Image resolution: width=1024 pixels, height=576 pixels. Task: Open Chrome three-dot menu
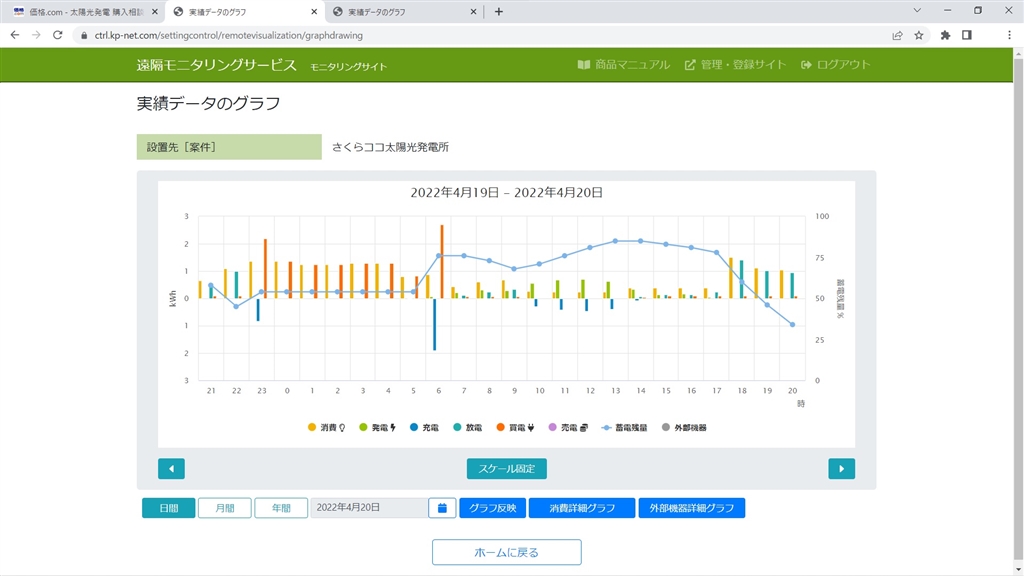pos(1009,35)
